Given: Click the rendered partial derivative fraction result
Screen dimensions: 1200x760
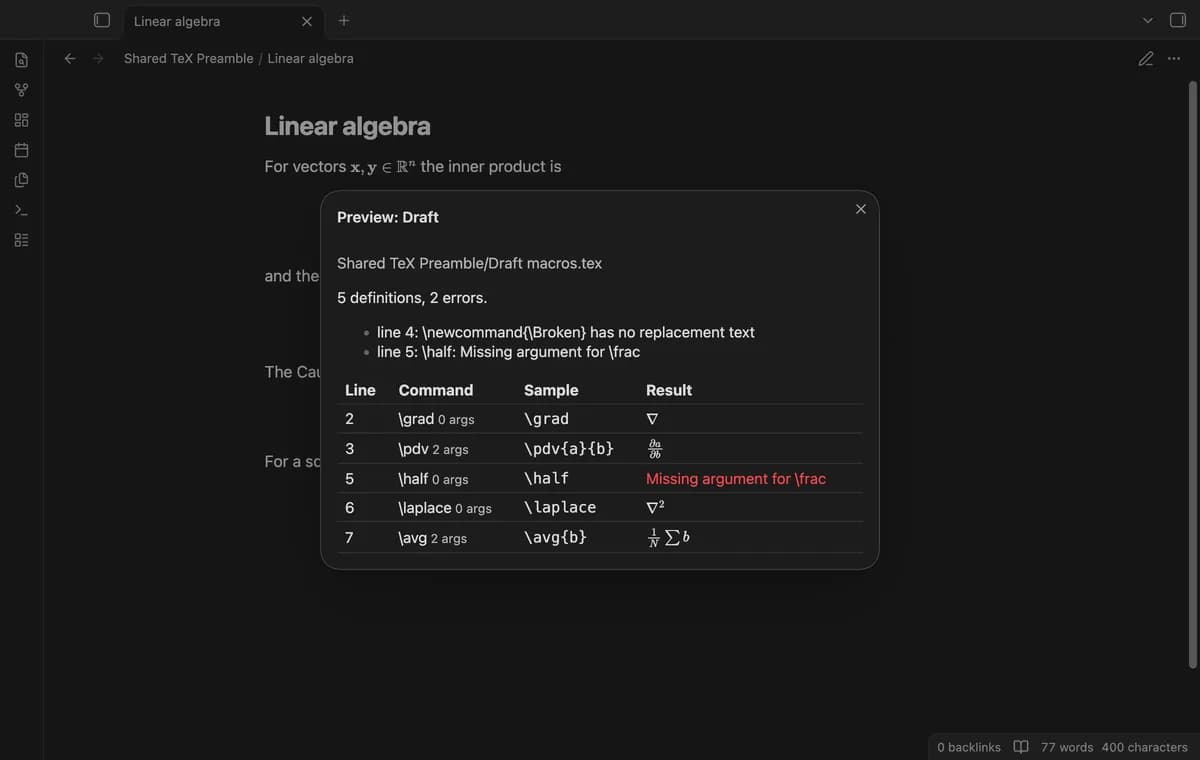Looking at the screenshot, I should pyautogui.click(x=655, y=449).
